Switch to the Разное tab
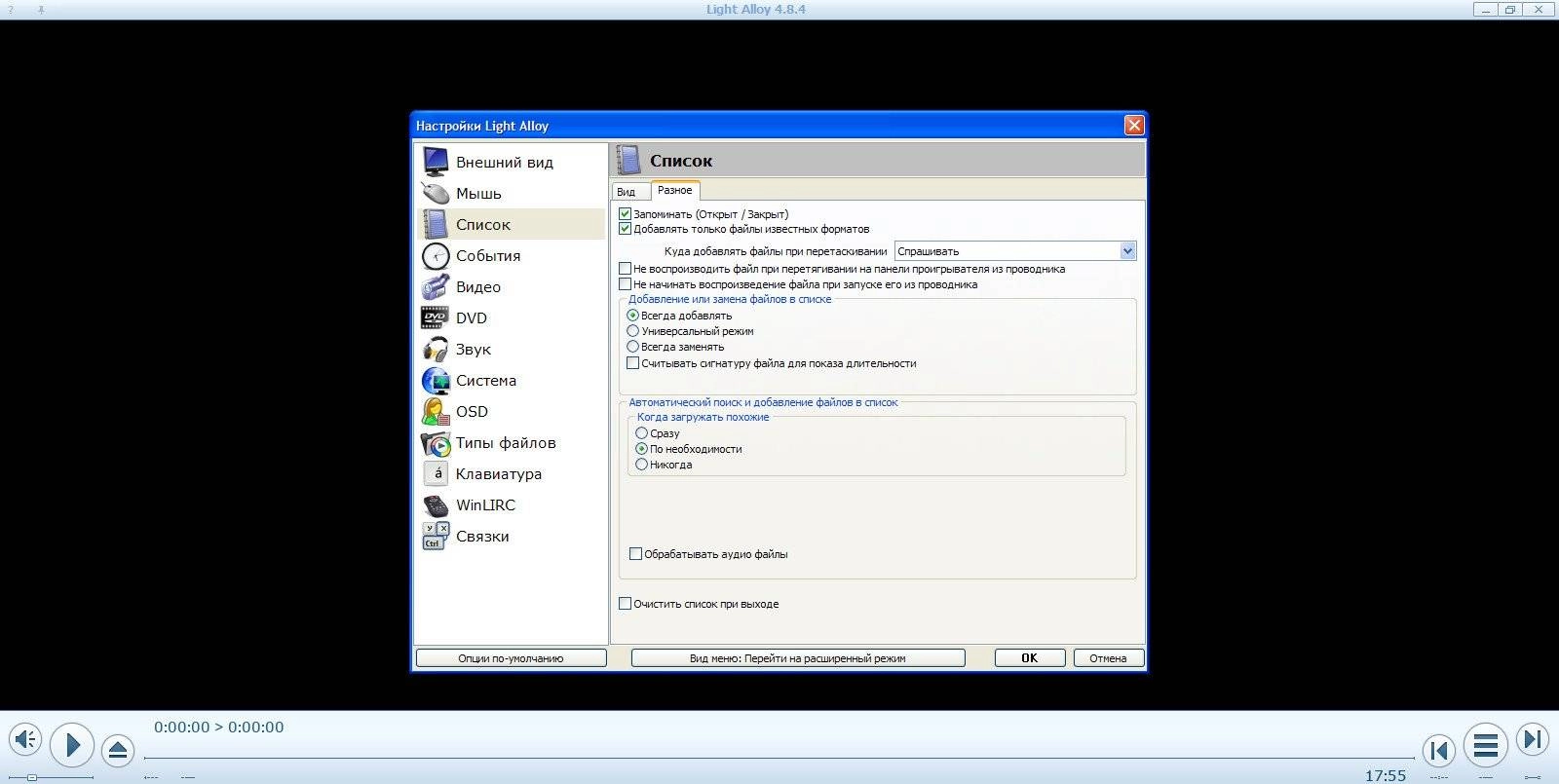Screen dimensions: 1559x784 [674, 190]
